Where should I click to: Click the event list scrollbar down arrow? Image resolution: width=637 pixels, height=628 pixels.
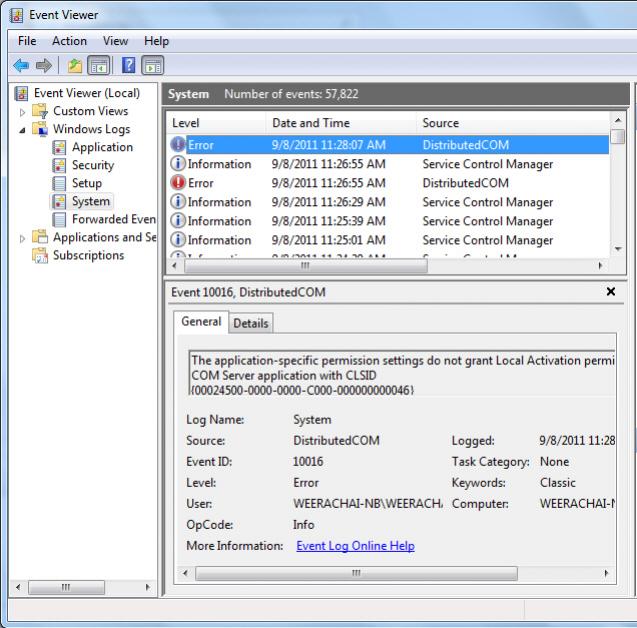coord(617,249)
